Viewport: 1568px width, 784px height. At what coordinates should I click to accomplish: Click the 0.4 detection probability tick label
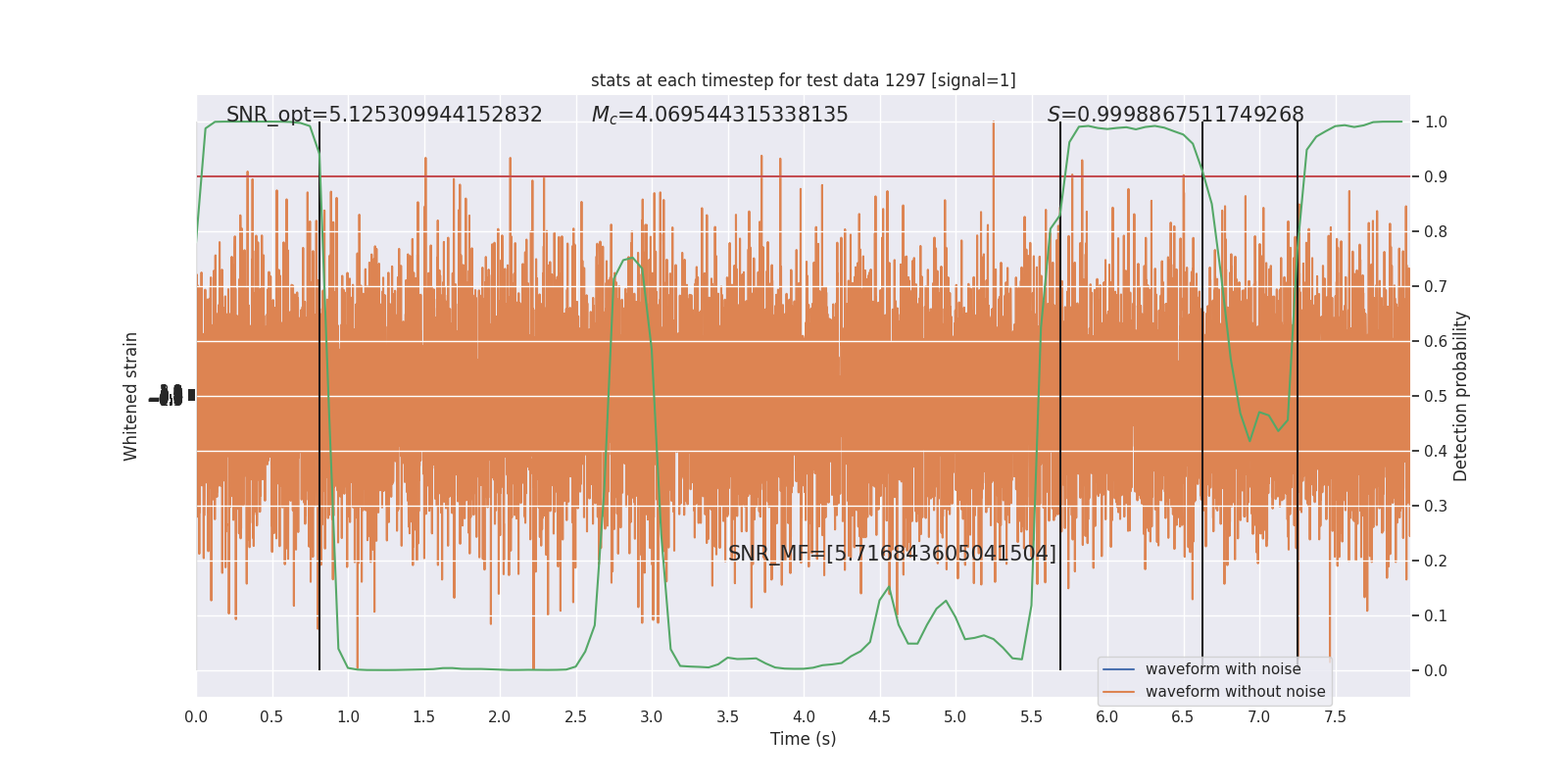(1436, 452)
